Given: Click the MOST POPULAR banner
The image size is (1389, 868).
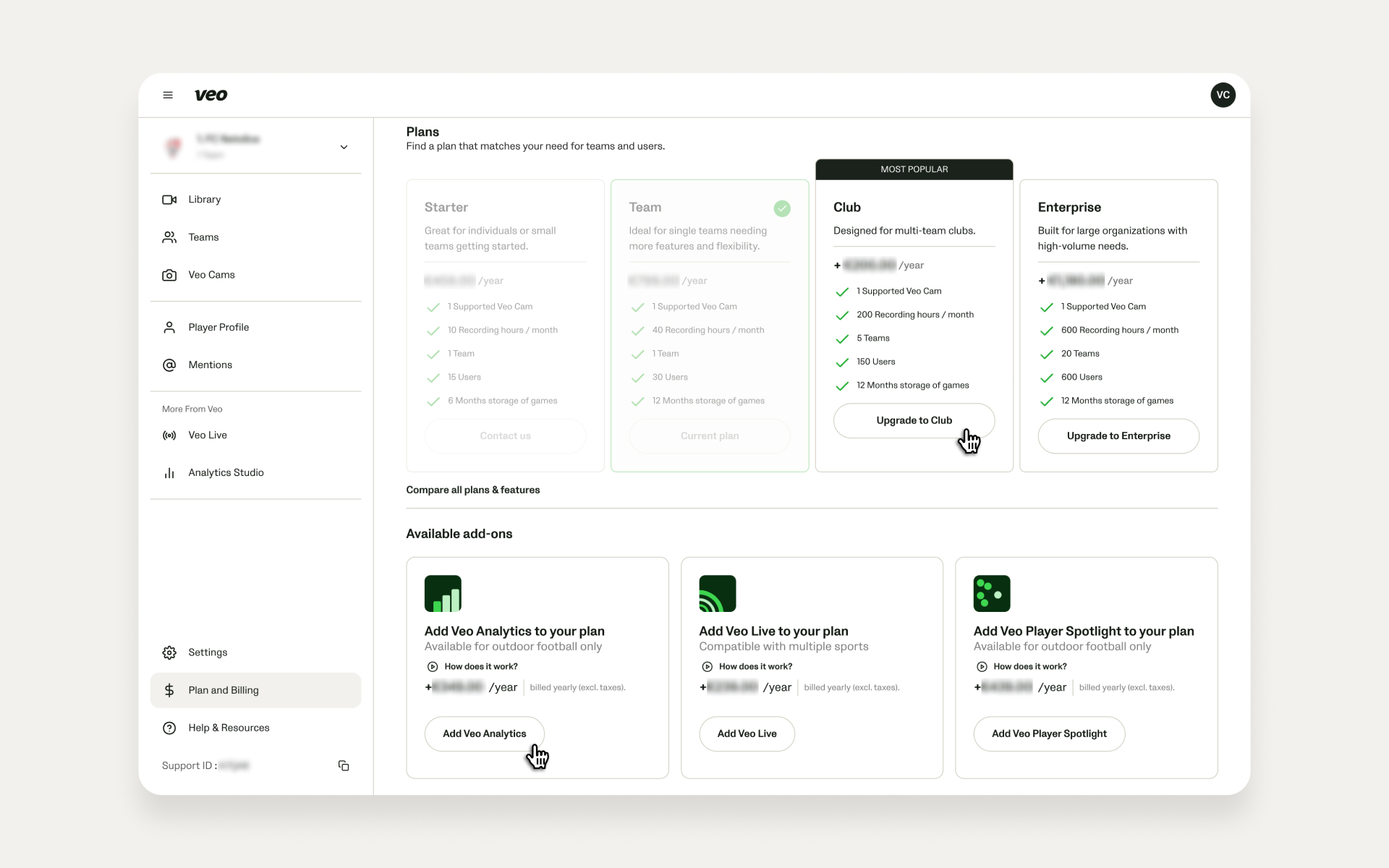Looking at the screenshot, I should 914,169.
